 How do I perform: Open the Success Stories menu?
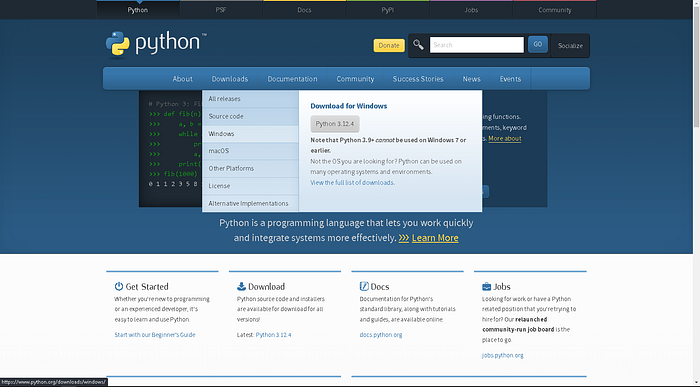[418, 79]
